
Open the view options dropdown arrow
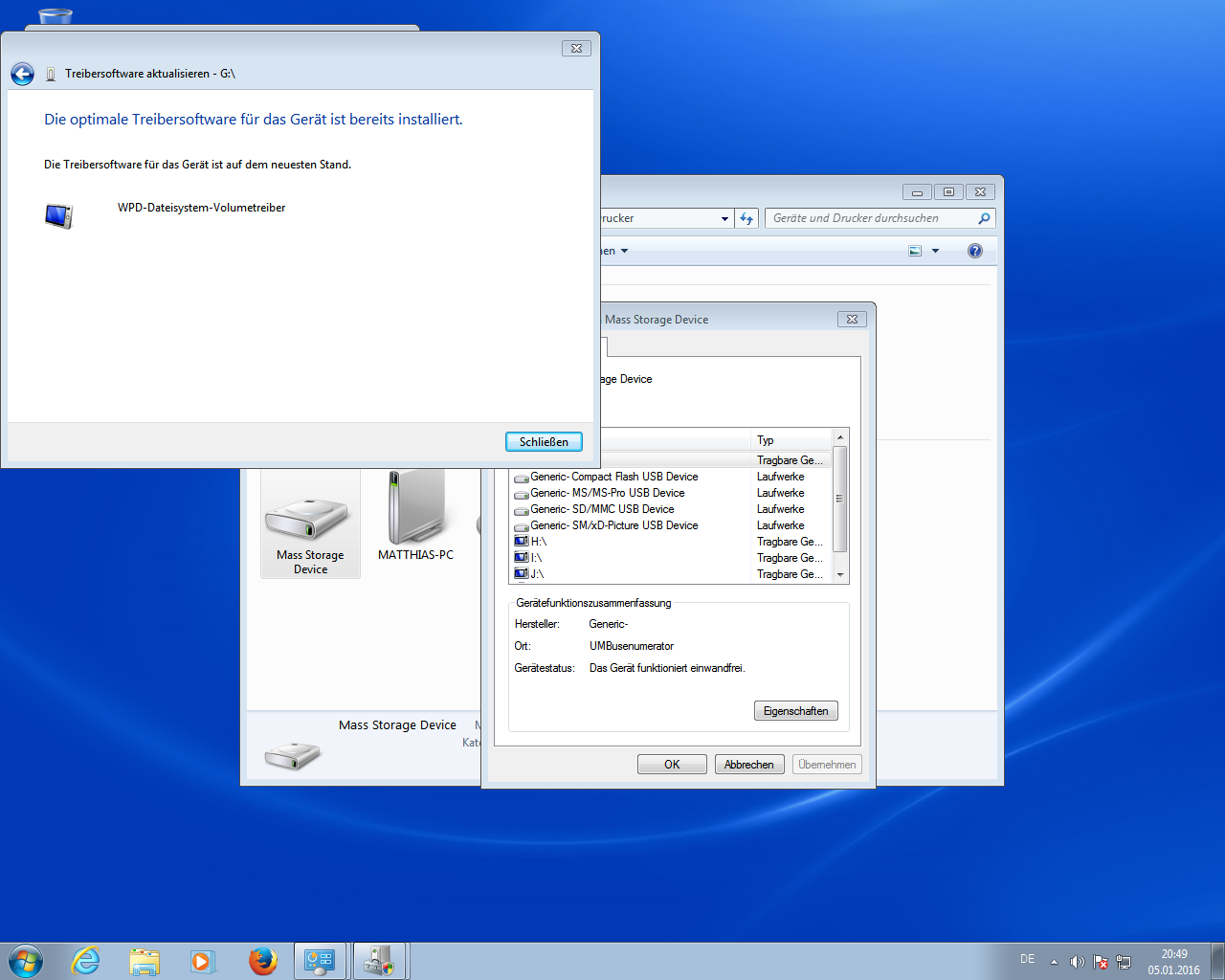pyautogui.click(x=935, y=251)
